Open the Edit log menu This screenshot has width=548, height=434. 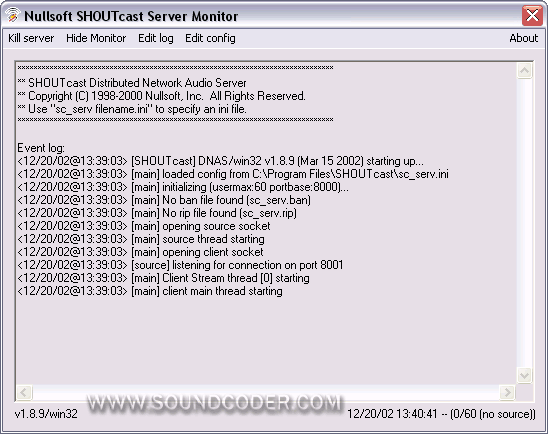click(x=156, y=38)
